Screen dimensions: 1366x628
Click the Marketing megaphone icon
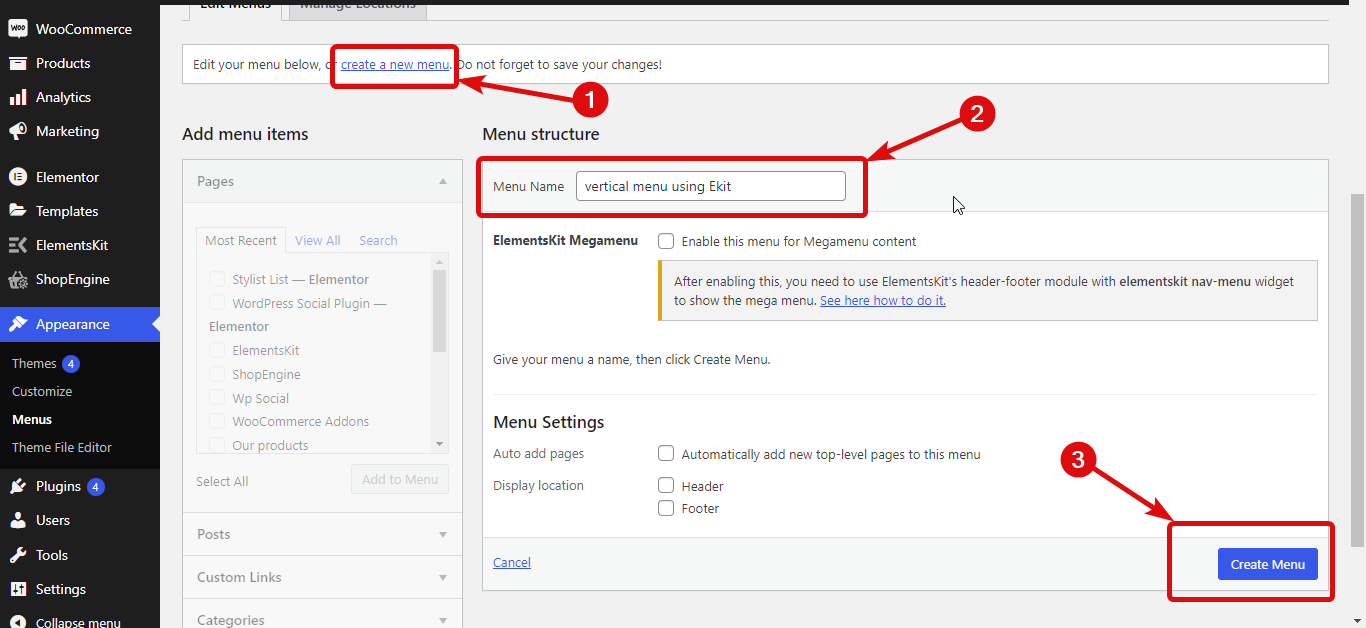(x=17, y=131)
